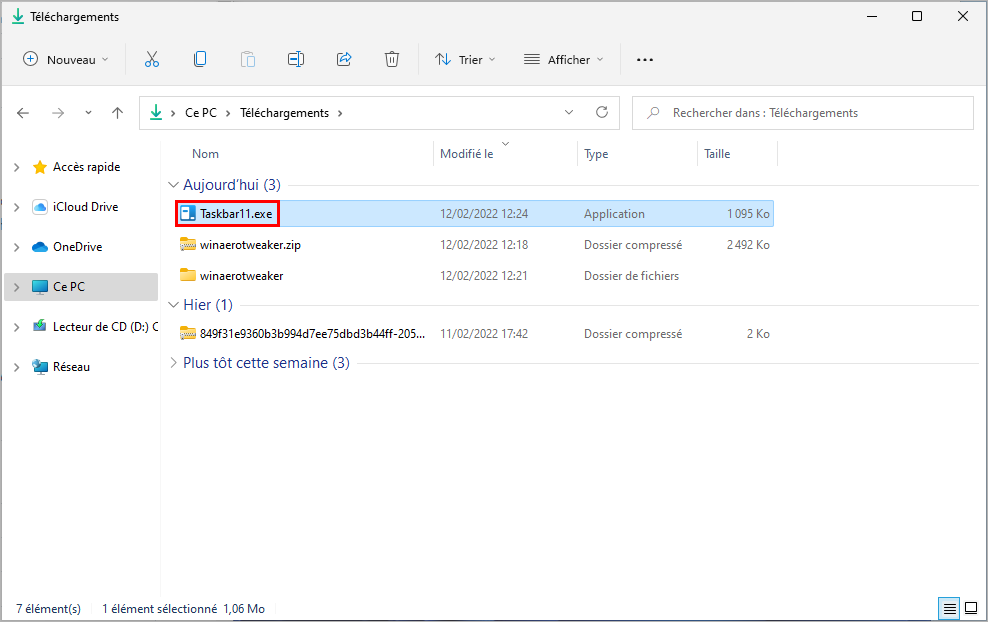Click the Copy icon in toolbar
This screenshot has height=622, width=988.
tap(200, 59)
